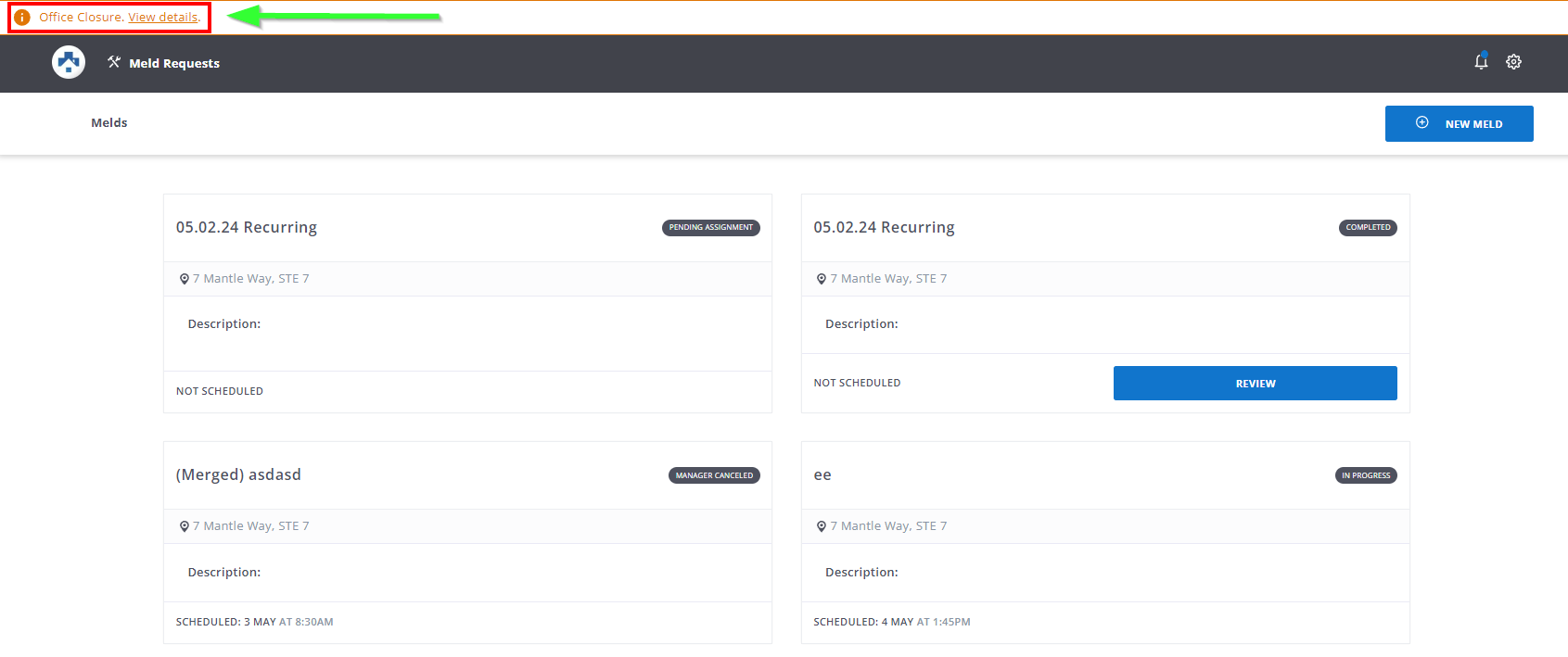Screen dimensions: 1568x657
Task: Open the notifications bell
Action: coord(1481,62)
